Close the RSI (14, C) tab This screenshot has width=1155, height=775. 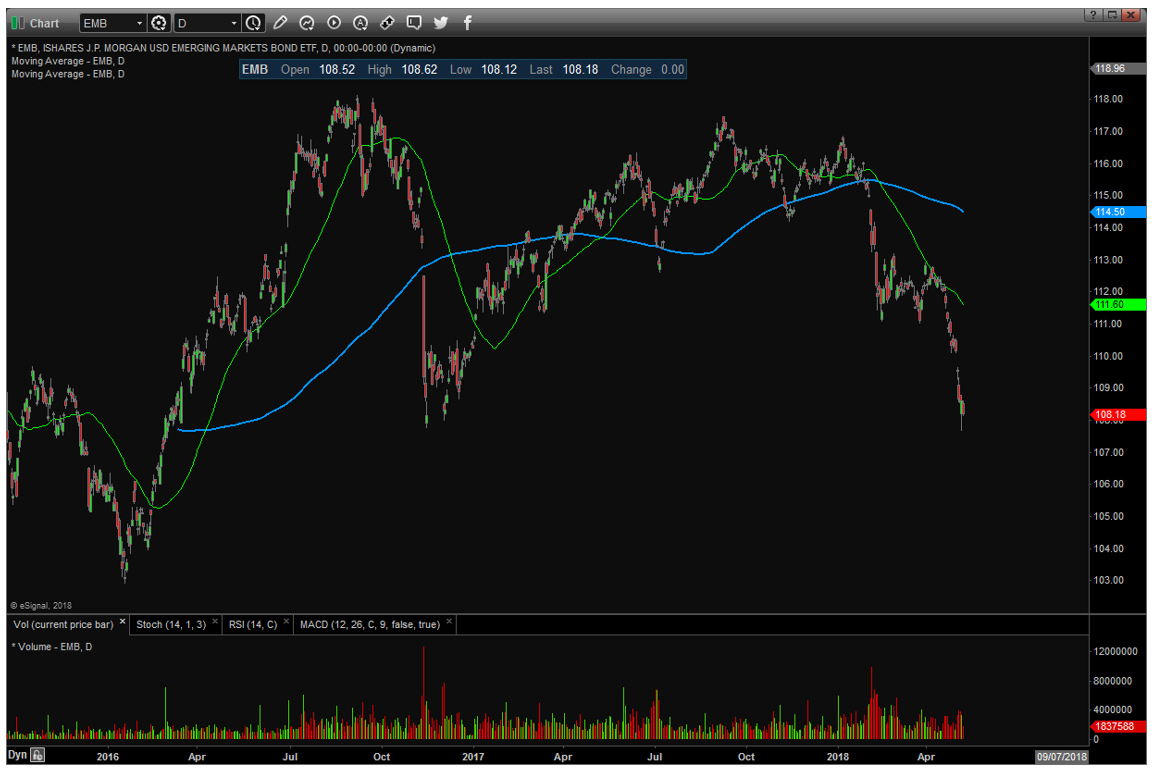click(x=287, y=622)
